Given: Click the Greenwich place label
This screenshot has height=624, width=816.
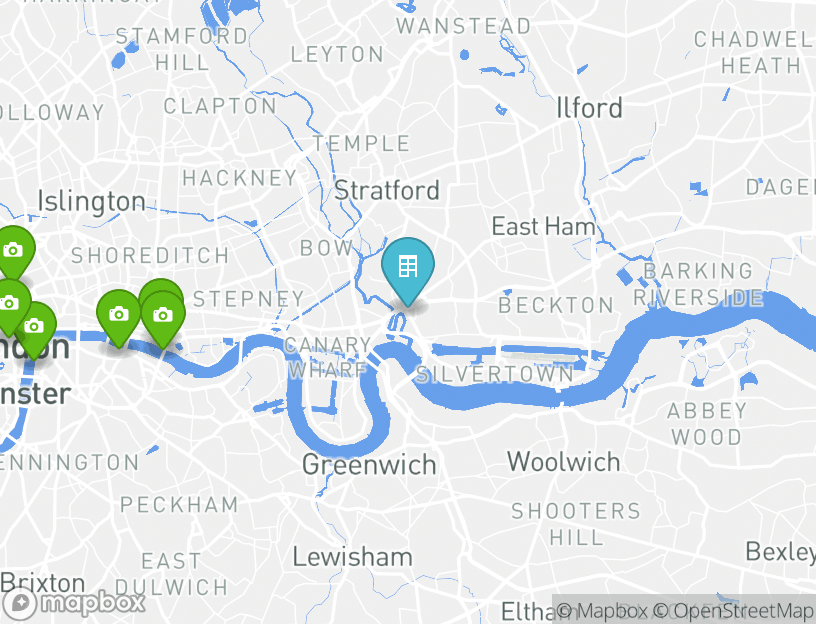Looking at the screenshot, I should [x=369, y=465].
